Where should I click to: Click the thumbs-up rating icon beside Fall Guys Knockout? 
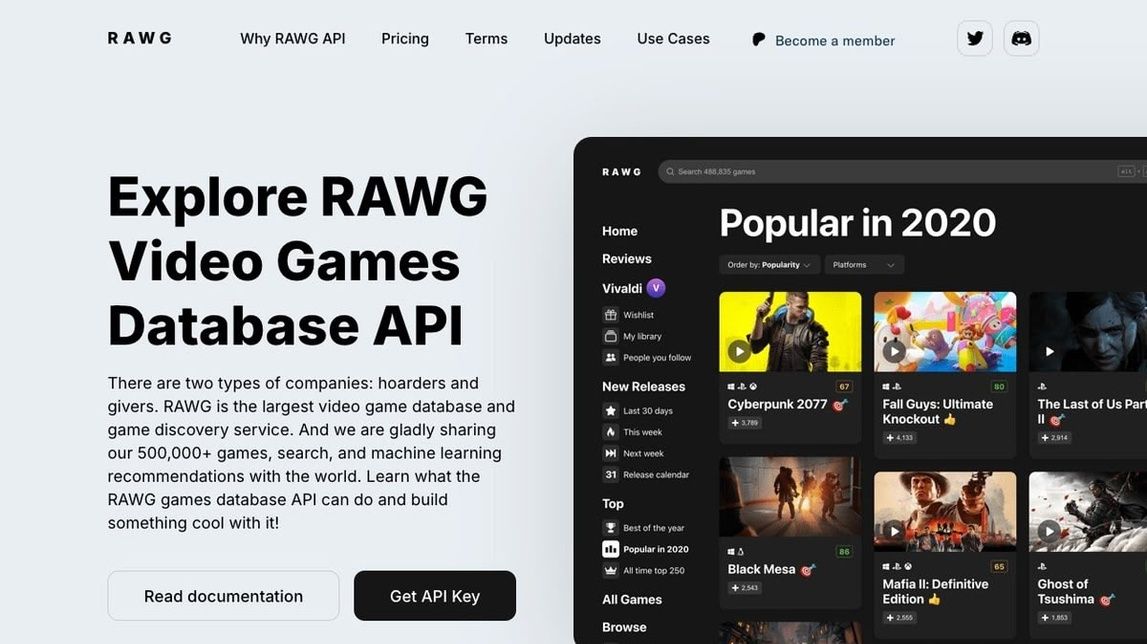[x=949, y=419]
